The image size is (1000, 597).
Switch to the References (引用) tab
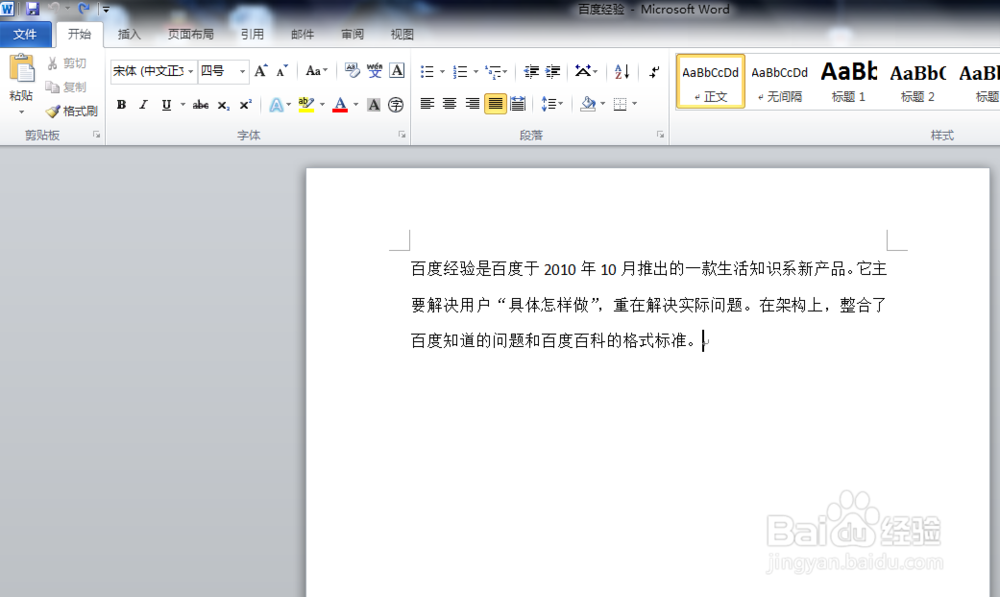[x=252, y=34]
